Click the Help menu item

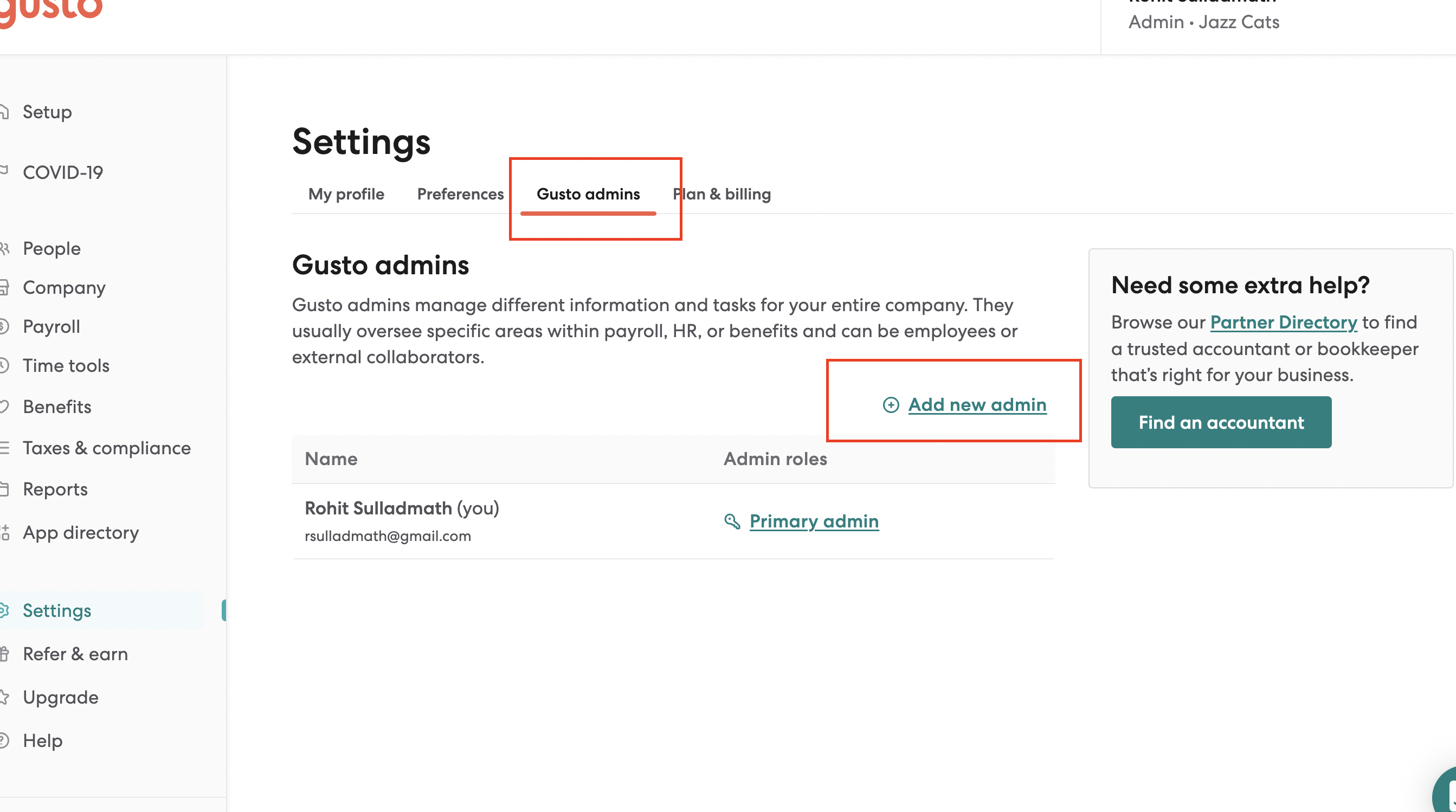(42, 740)
